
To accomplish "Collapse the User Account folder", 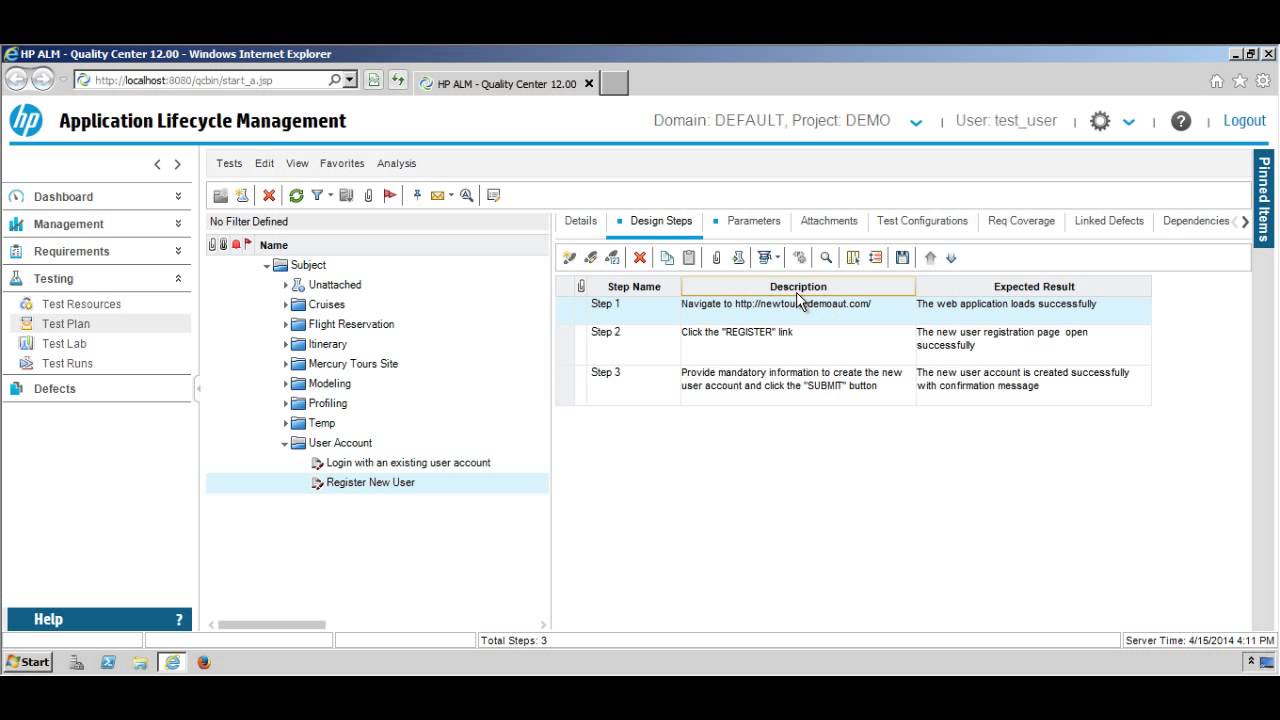I will click(285, 444).
